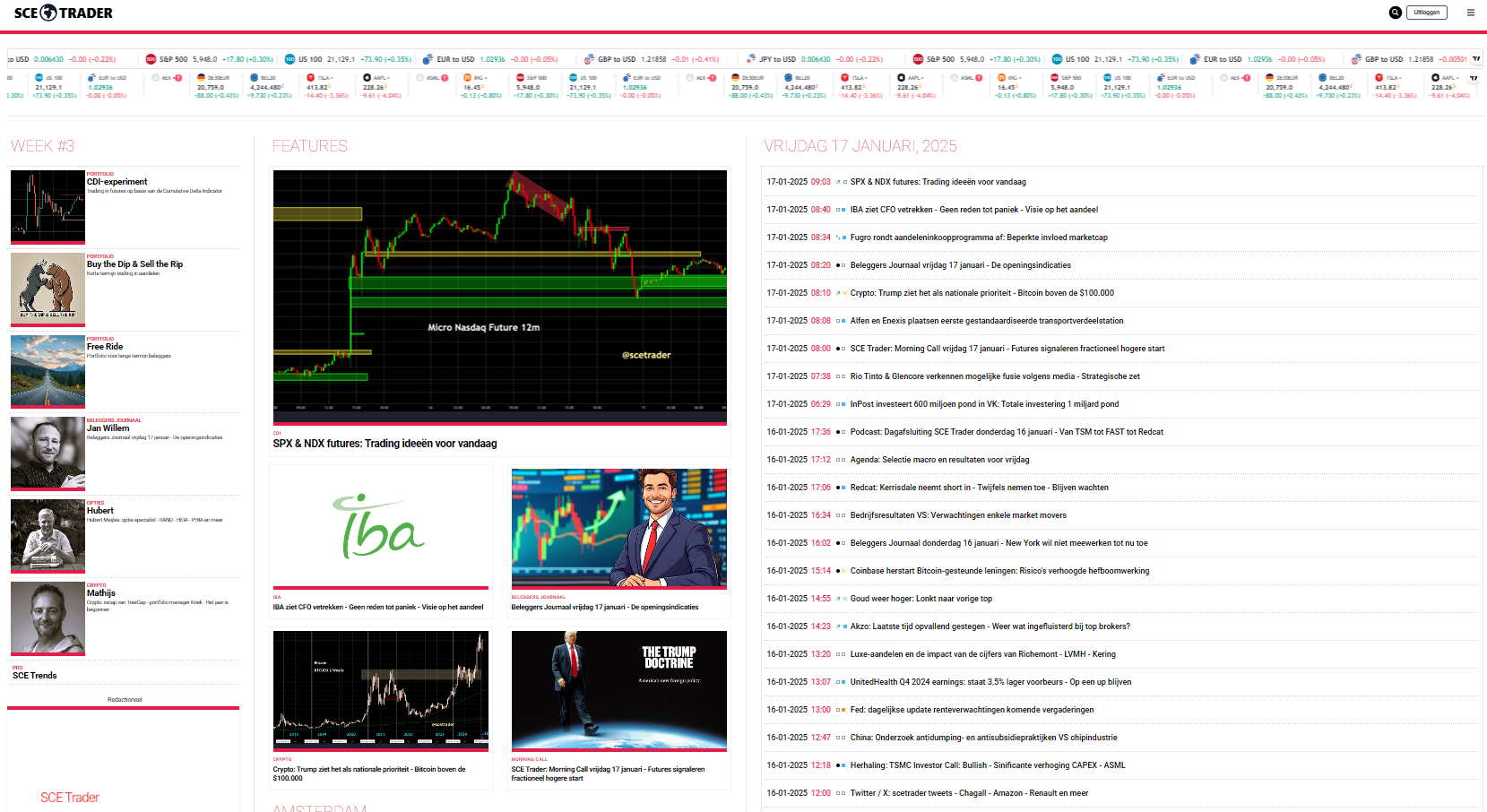Open the Buy the Dip bull-and-bear thumbnail
Viewport: 1487px width, 812px height.
point(48,289)
